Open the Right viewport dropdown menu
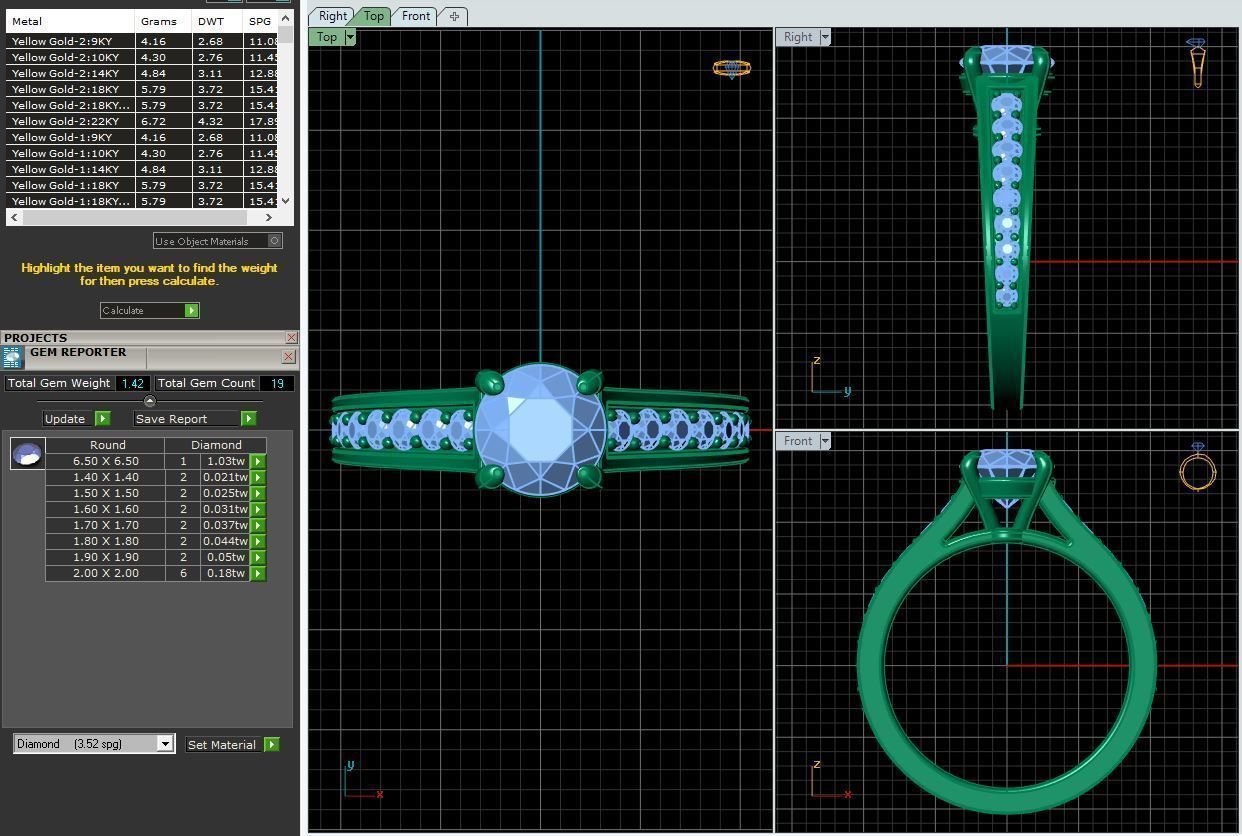1242x836 pixels. pos(825,37)
